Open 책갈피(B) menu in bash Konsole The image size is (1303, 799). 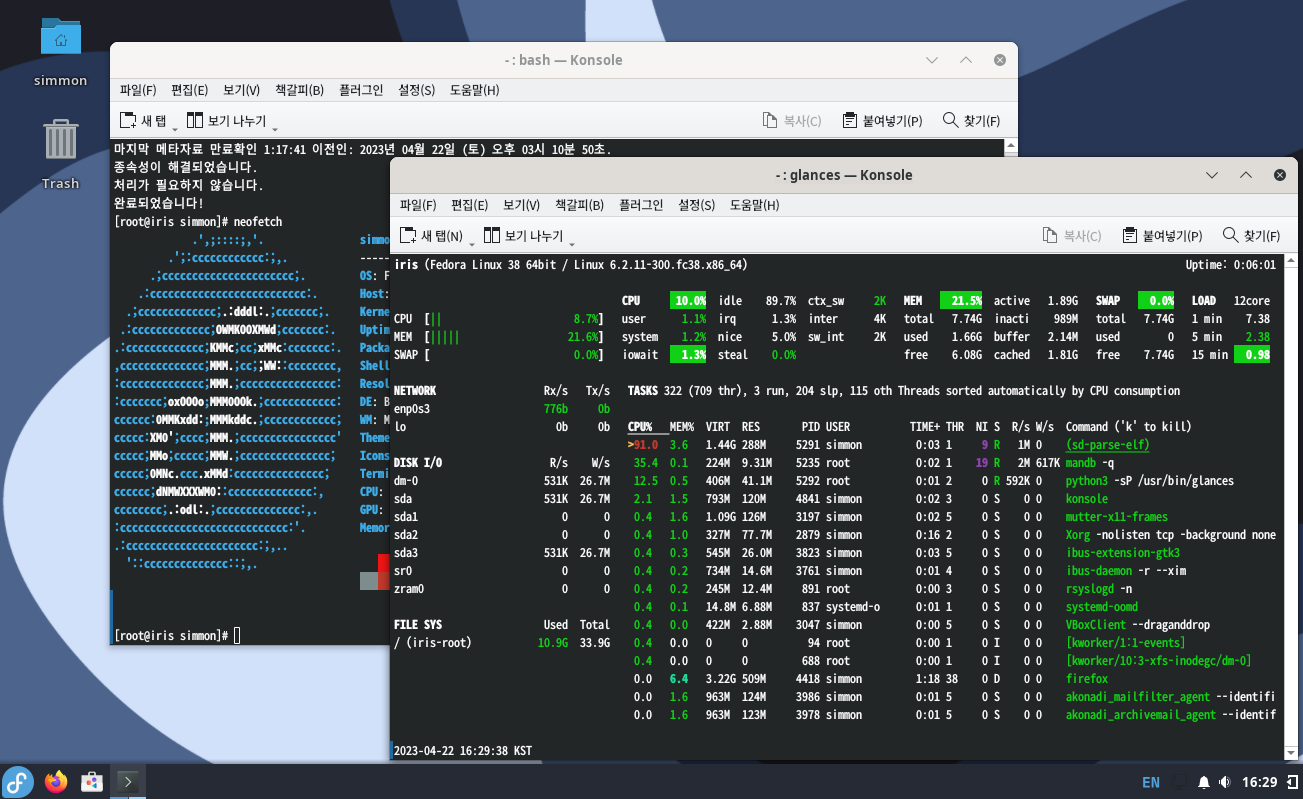[299, 90]
